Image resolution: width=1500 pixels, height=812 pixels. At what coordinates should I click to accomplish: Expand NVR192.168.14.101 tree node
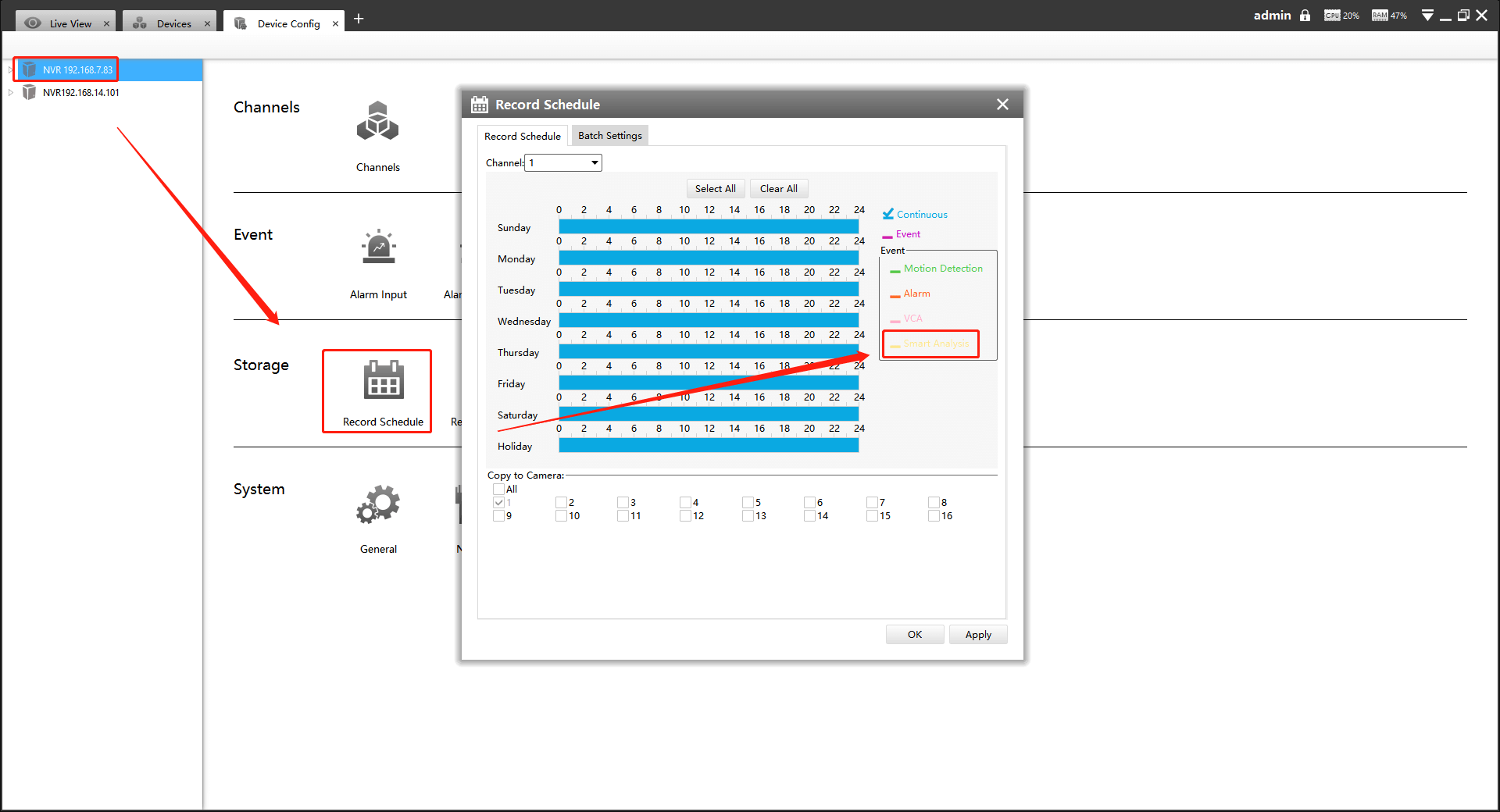coord(10,92)
